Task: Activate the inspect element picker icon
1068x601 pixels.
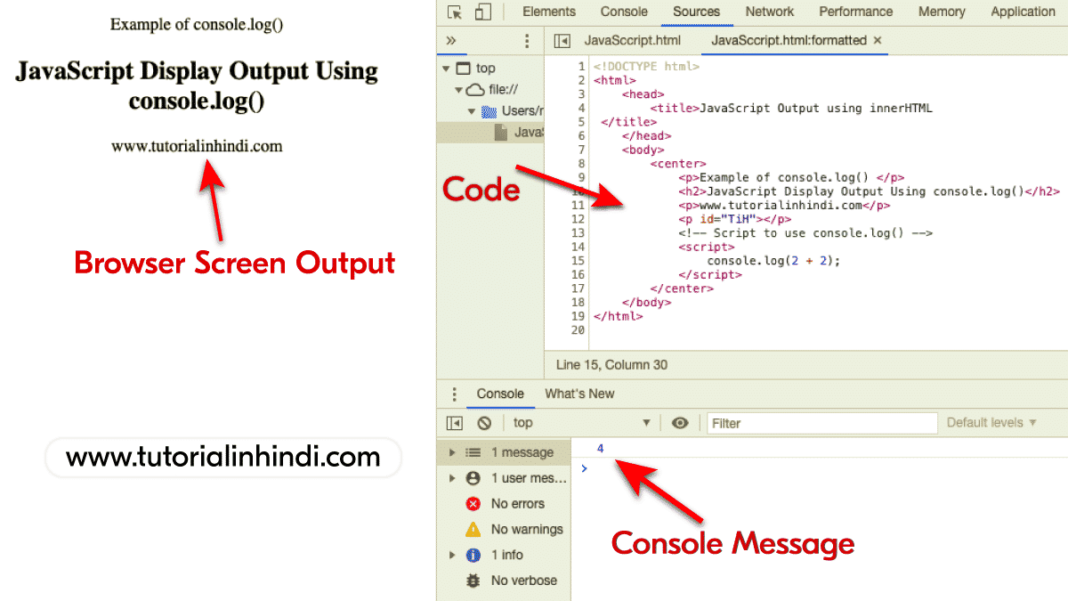Action: coord(455,12)
